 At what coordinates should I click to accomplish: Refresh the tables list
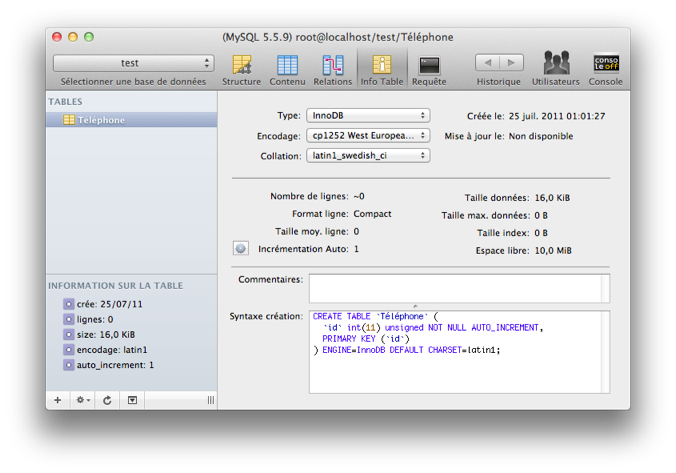(x=107, y=400)
